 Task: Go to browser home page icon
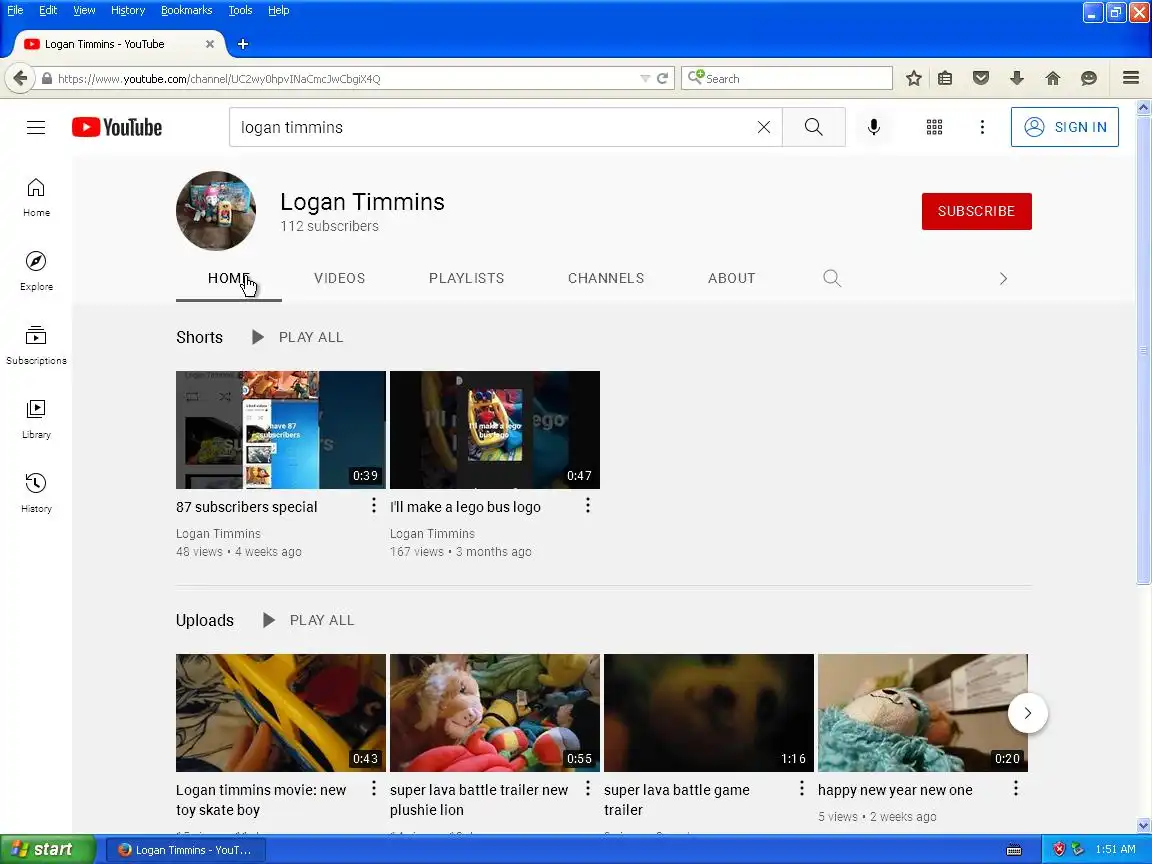click(x=1053, y=78)
